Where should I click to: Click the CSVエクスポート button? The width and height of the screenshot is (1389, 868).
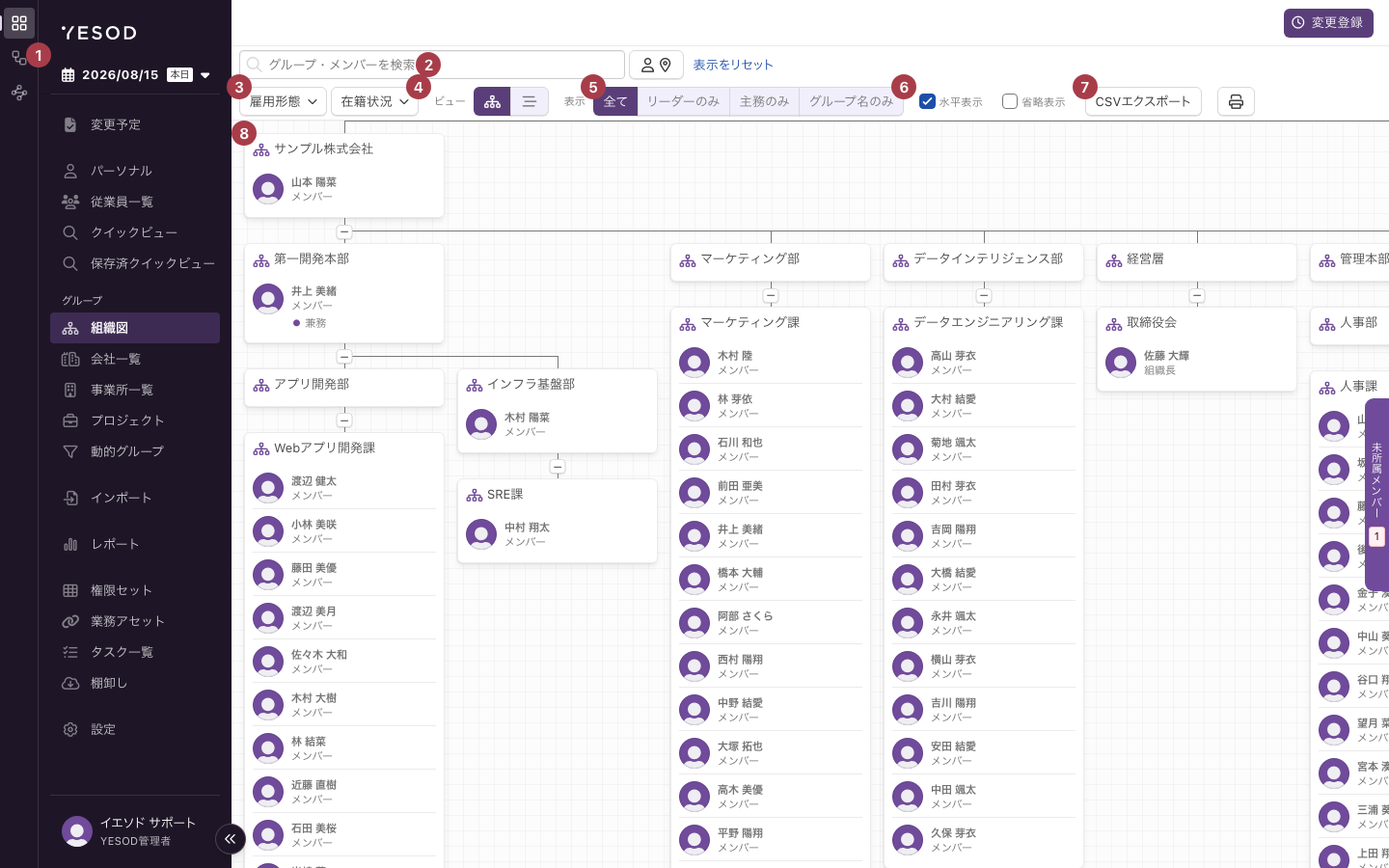pos(1143,101)
